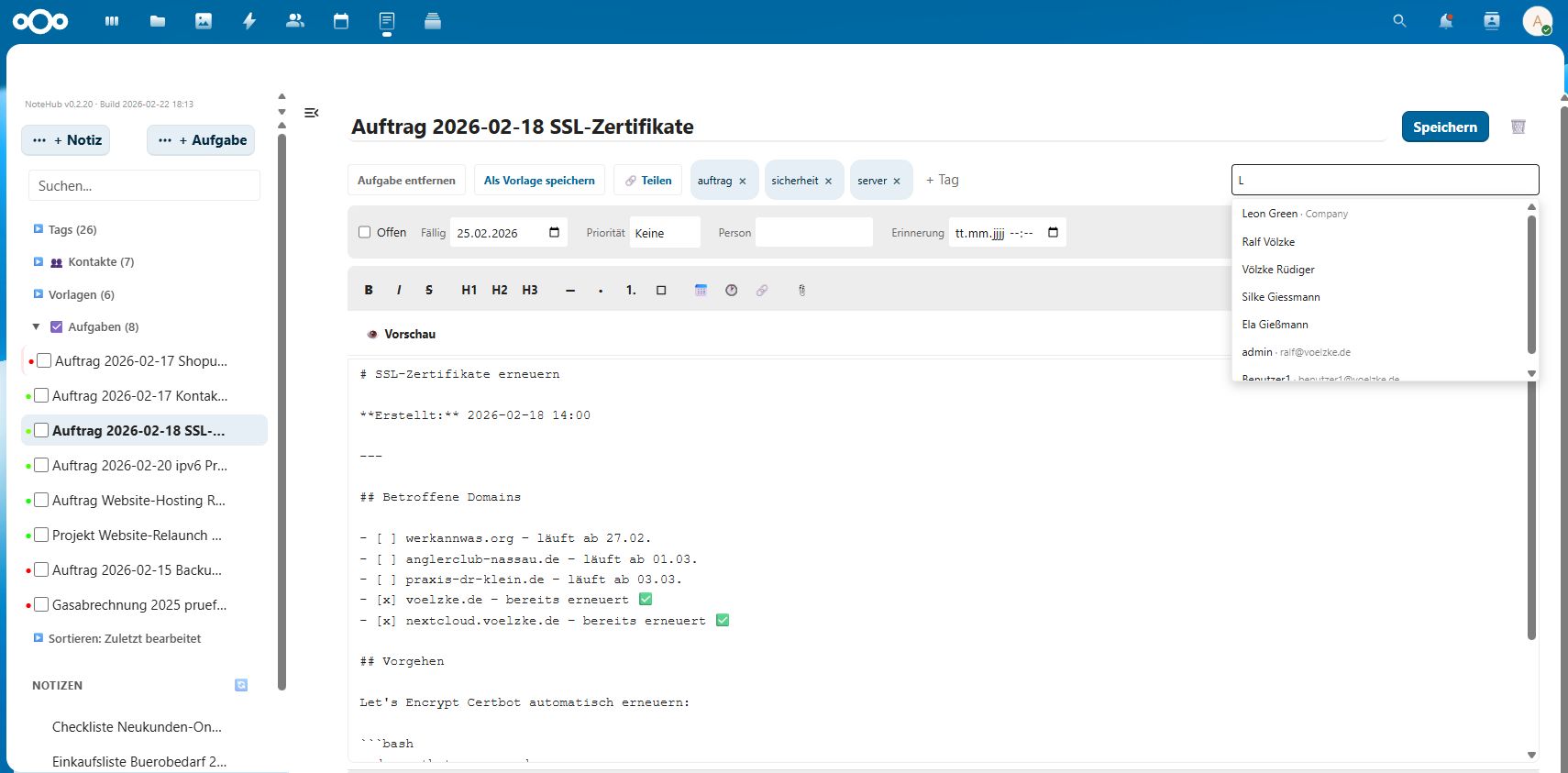The width and height of the screenshot is (1568, 773).
Task: Click the clock timestamp icon in toolbar
Action: [x=731, y=290]
